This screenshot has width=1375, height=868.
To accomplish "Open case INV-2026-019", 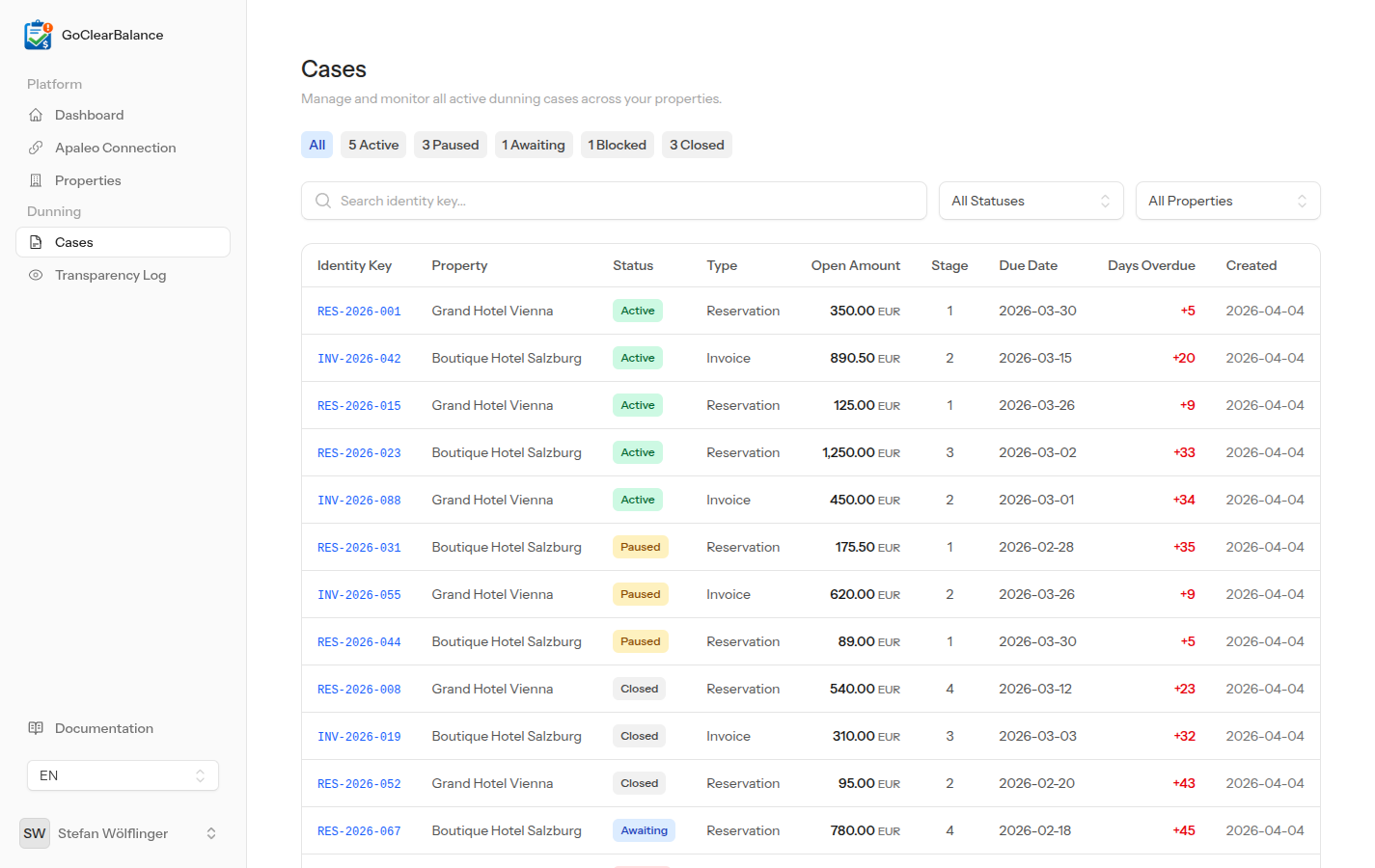I will coord(359,737).
